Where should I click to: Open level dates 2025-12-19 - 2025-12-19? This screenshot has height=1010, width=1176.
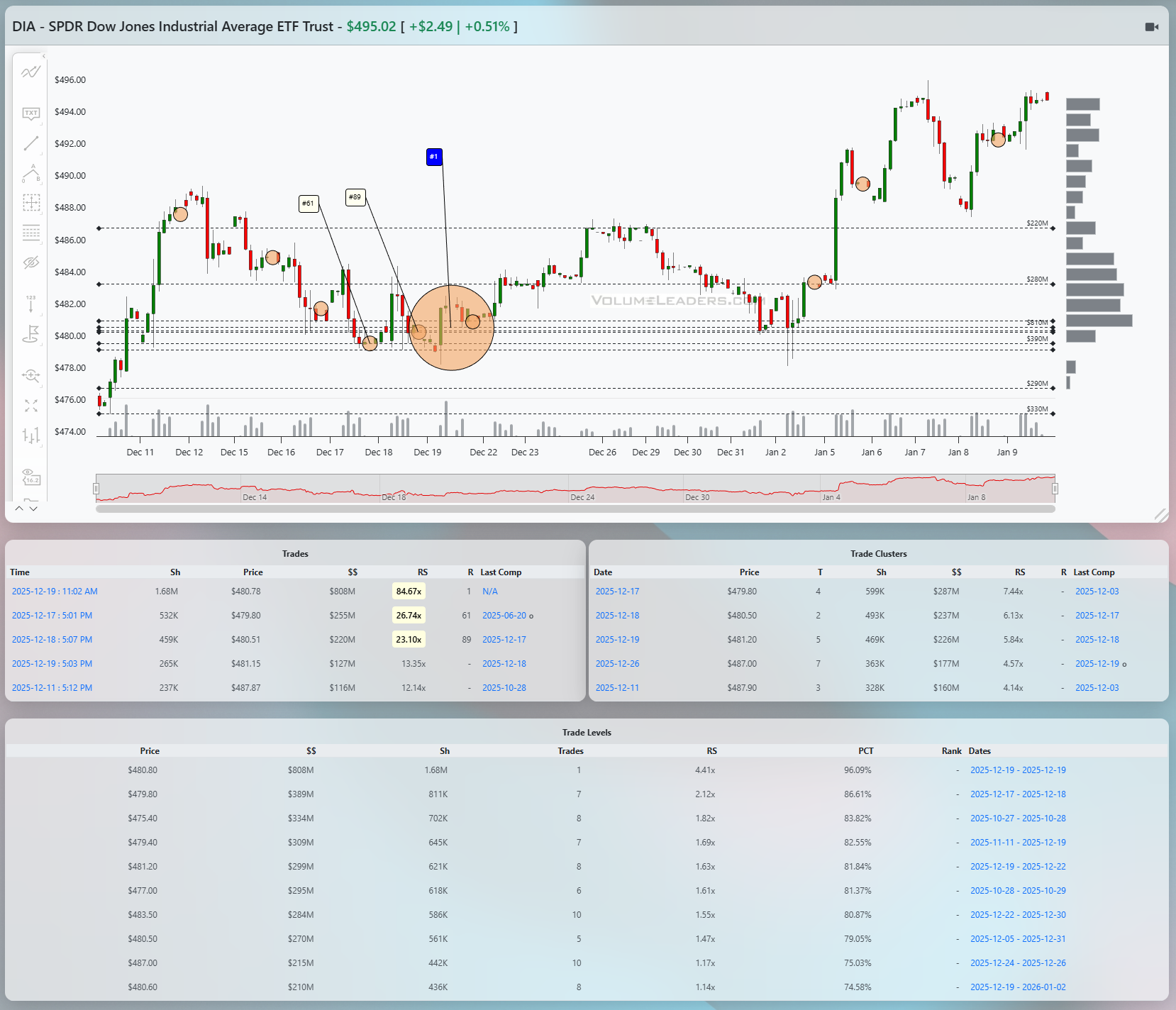[x=1018, y=770]
